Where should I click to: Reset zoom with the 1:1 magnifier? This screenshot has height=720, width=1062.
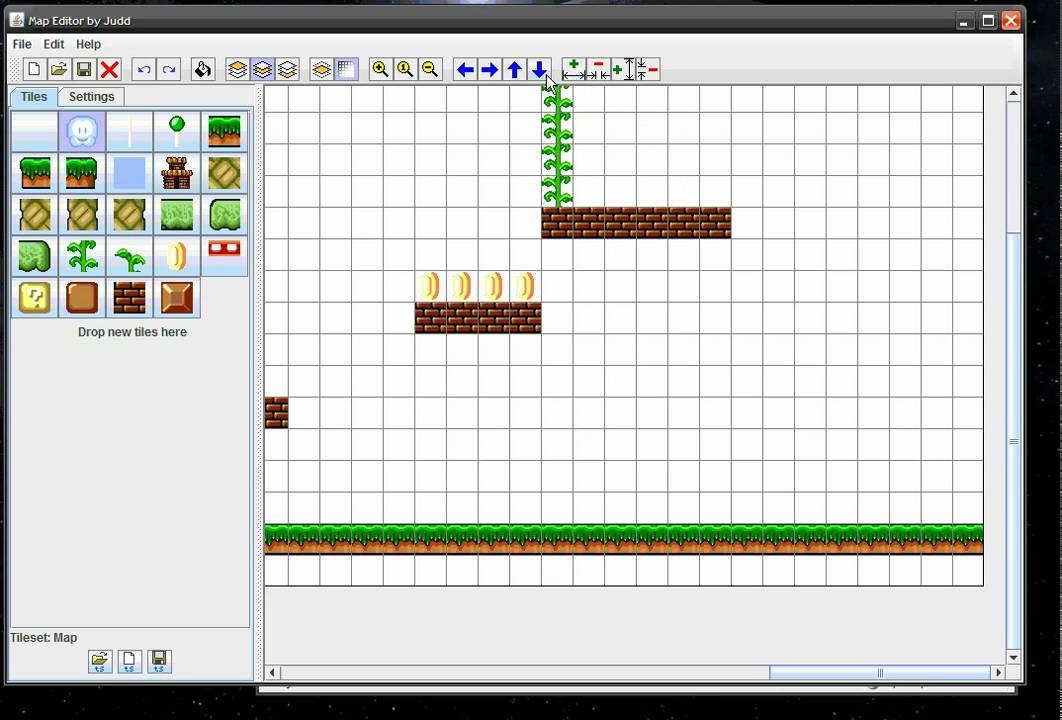click(x=406, y=69)
